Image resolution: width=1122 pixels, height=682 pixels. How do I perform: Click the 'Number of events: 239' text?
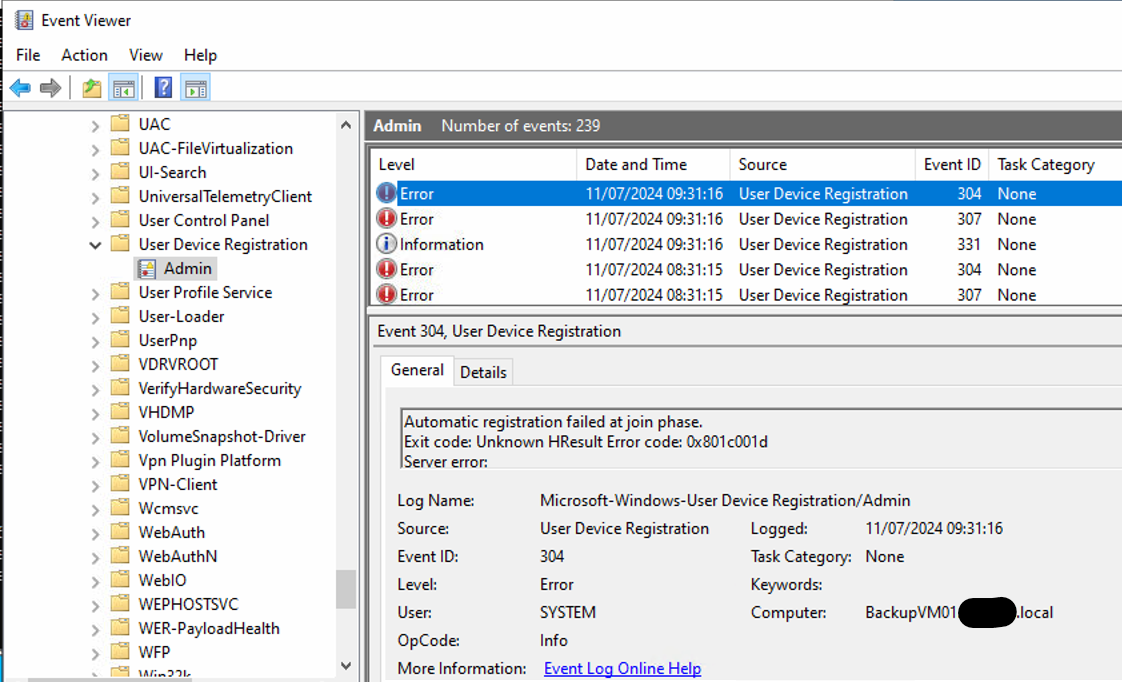point(520,126)
